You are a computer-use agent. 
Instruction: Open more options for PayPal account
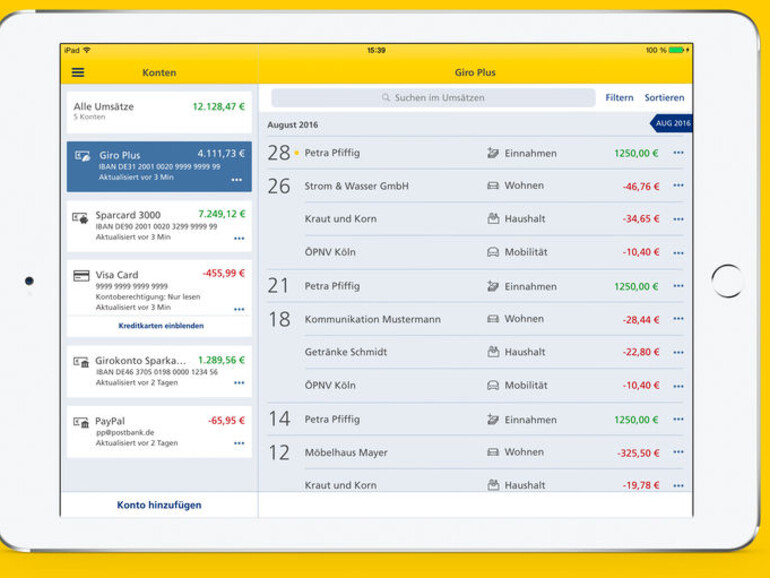239,443
